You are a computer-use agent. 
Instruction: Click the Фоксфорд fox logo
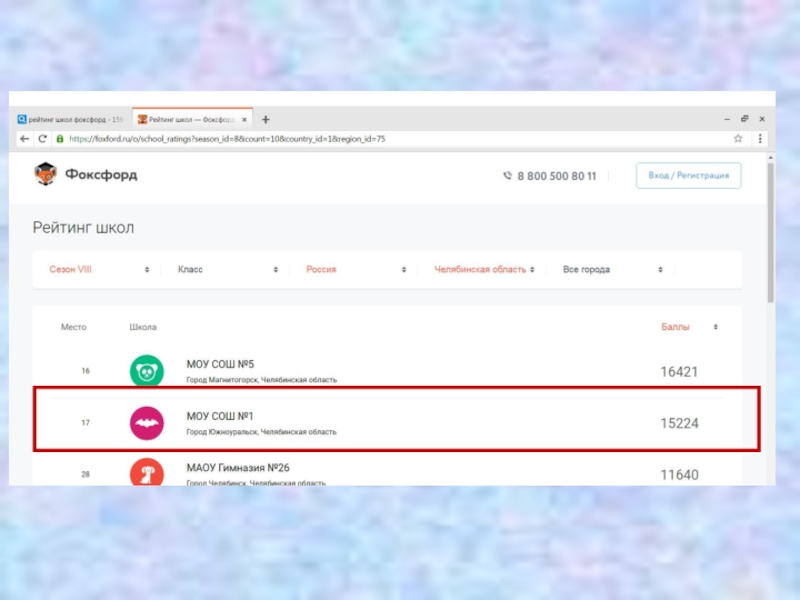click(x=46, y=175)
